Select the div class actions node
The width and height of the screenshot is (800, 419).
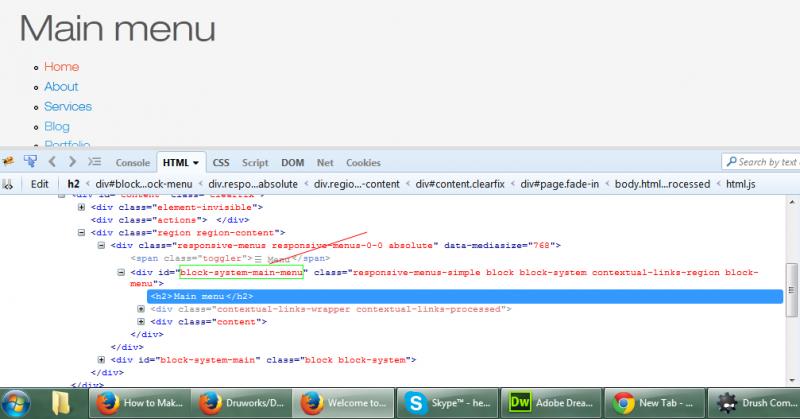[170, 220]
